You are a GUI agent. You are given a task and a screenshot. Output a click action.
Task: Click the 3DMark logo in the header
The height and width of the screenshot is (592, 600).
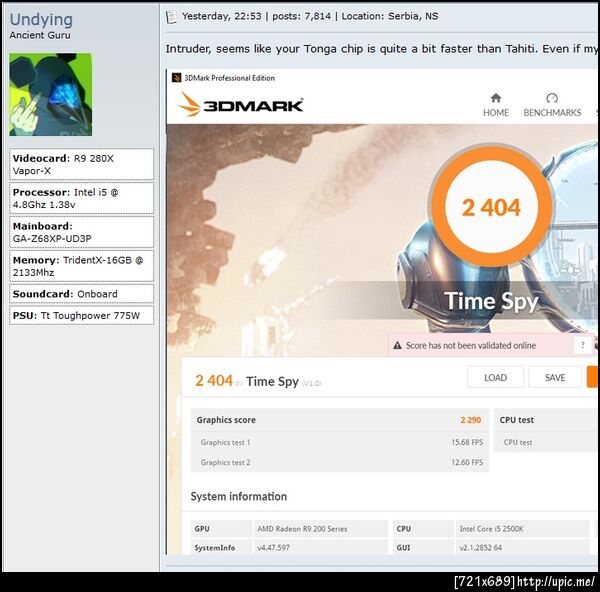click(x=241, y=104)
